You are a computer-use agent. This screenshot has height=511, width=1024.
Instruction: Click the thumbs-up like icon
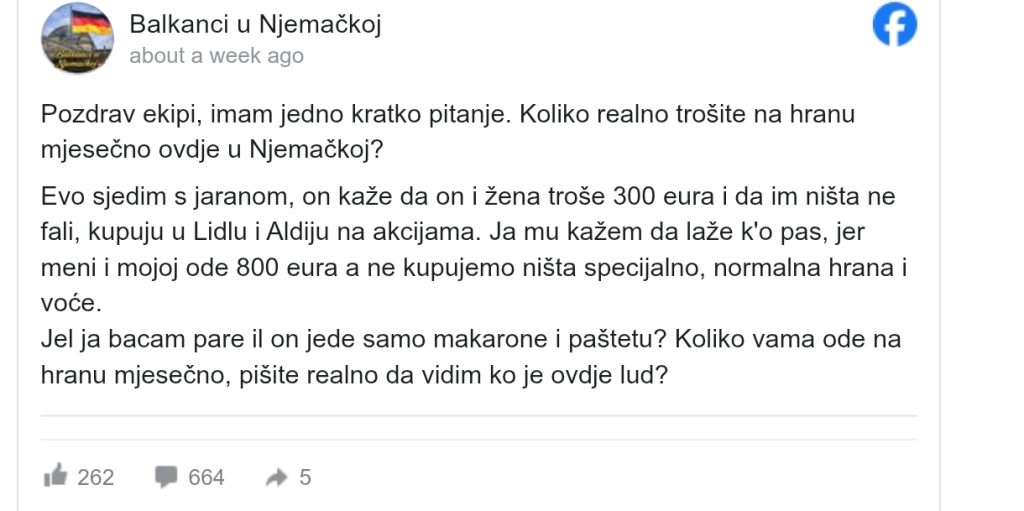55,477
